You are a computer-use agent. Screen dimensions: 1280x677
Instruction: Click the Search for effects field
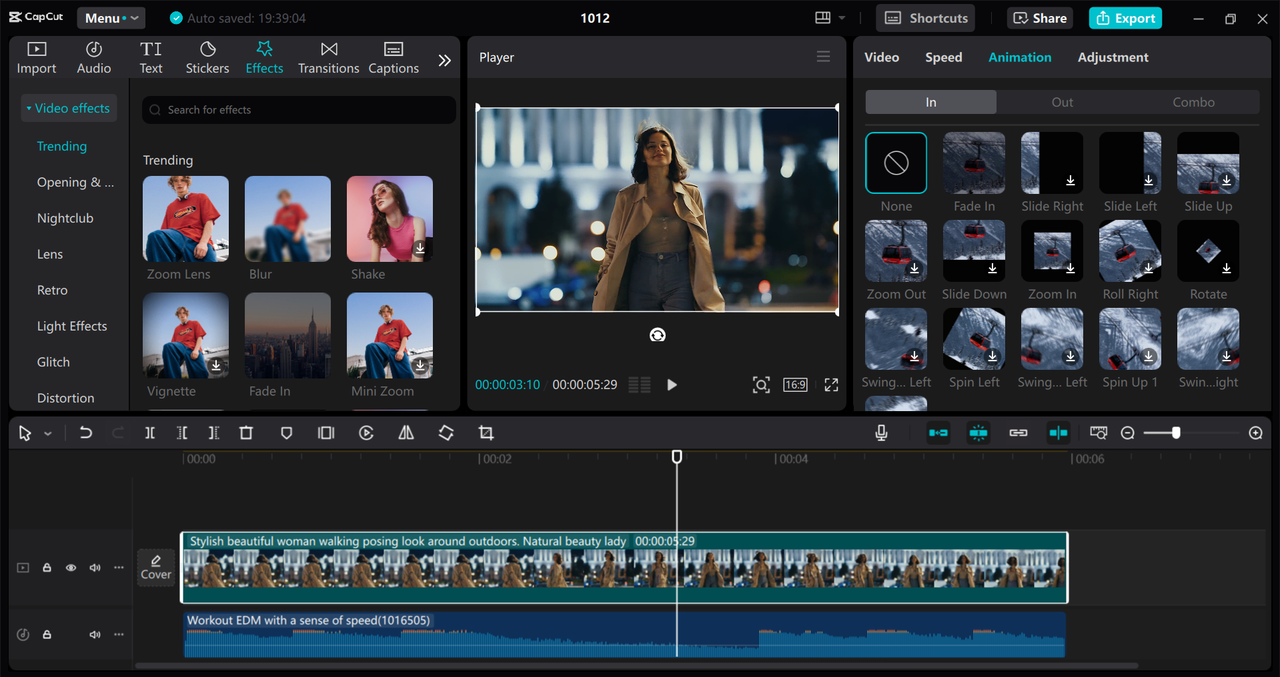coord(298,110)
